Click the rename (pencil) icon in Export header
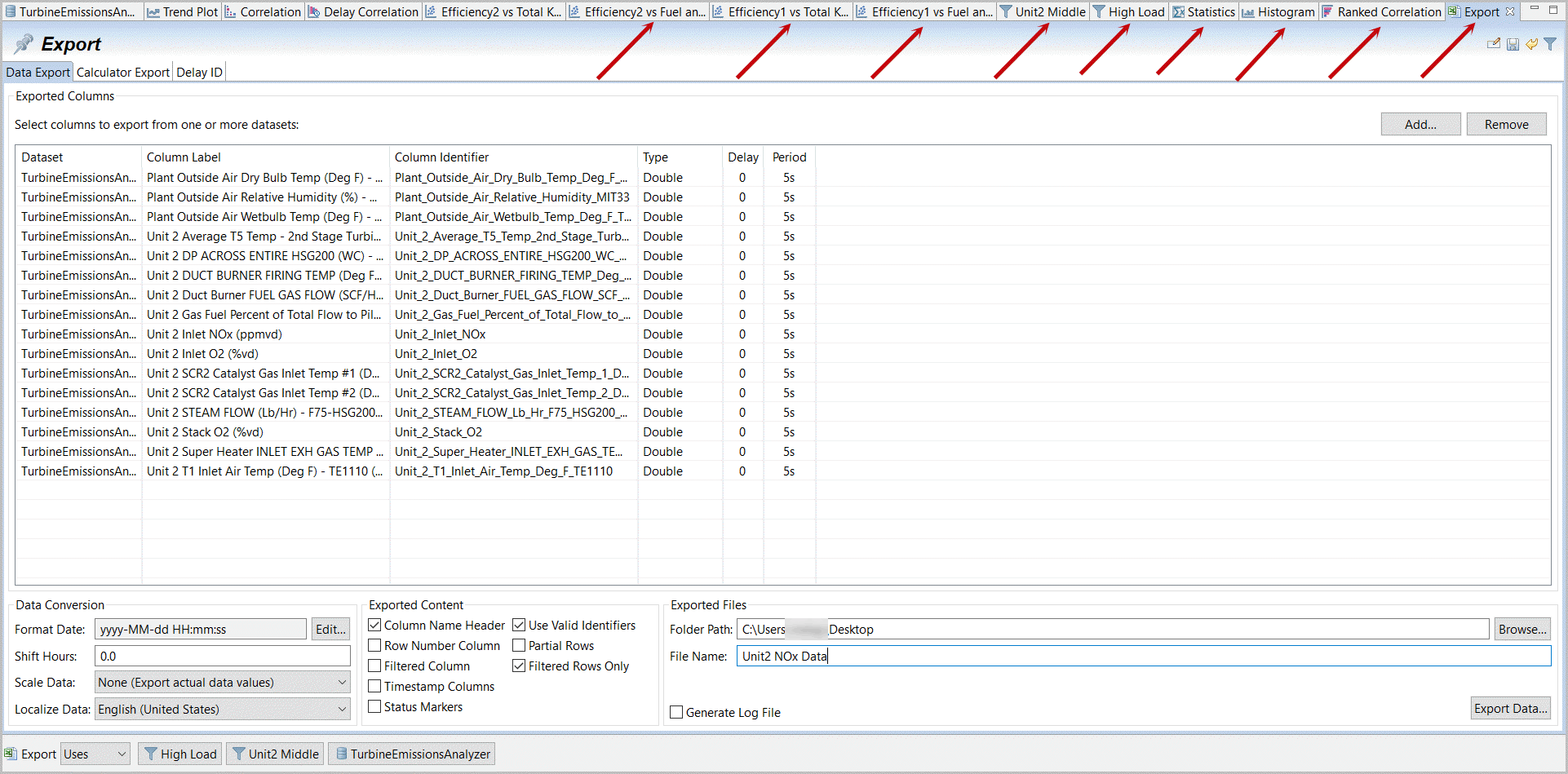The width and height of the screenshot is (1568, 774). pos(1493,44)
